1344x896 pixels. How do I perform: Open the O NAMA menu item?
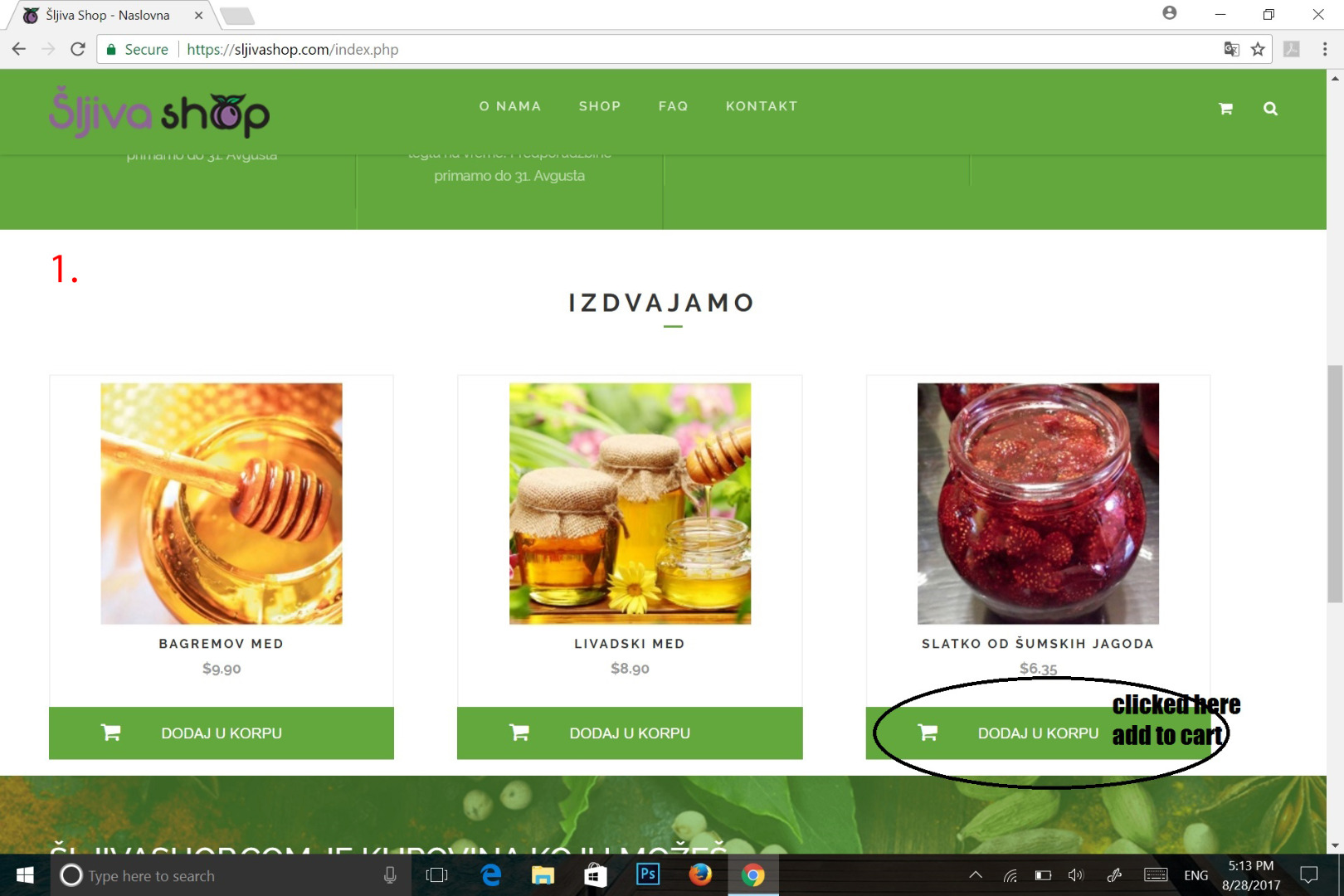(x=510, y=106)
